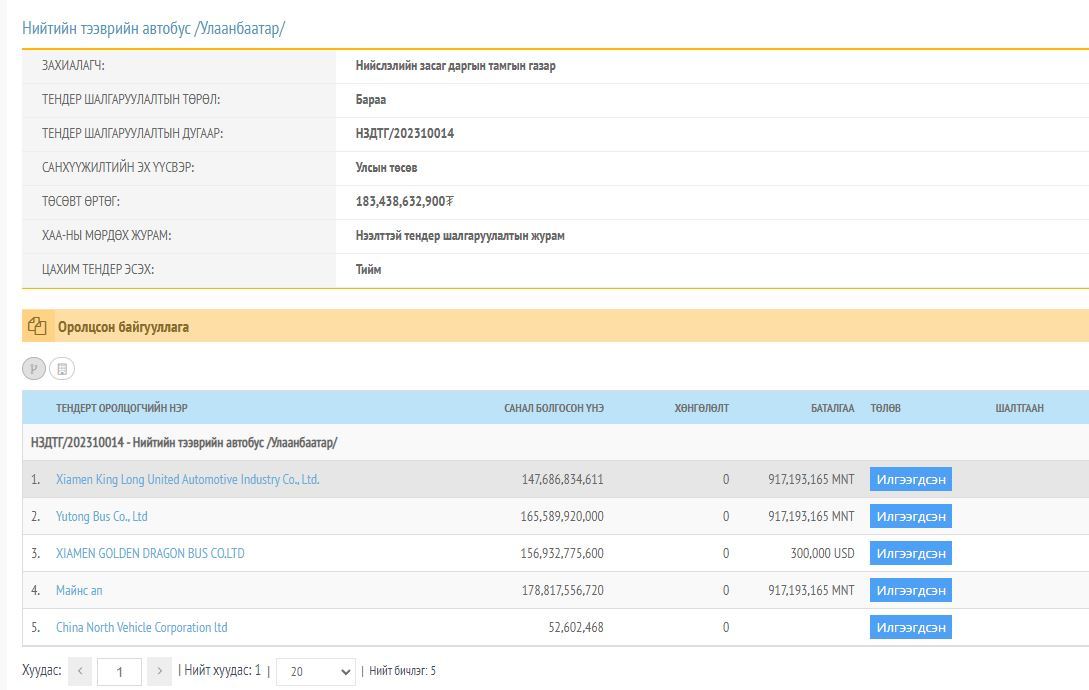The width and height of the screenshot is (1089, 690).
Task: Open XIAMEN GOLDEN DRAGON BUS CO.LTD link
Action: 150,554
